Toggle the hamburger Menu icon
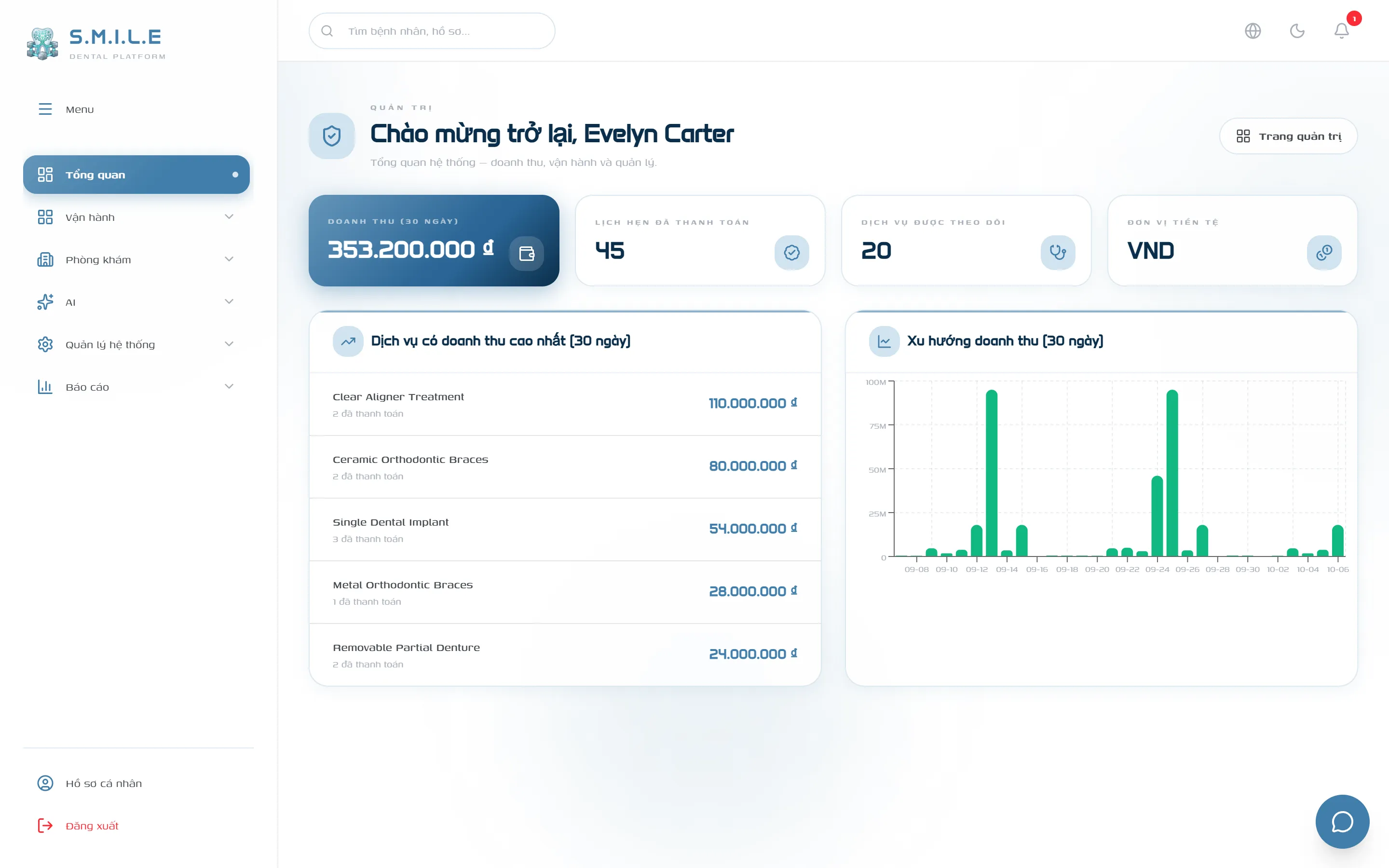1389x868 pixels. (45, 109)
